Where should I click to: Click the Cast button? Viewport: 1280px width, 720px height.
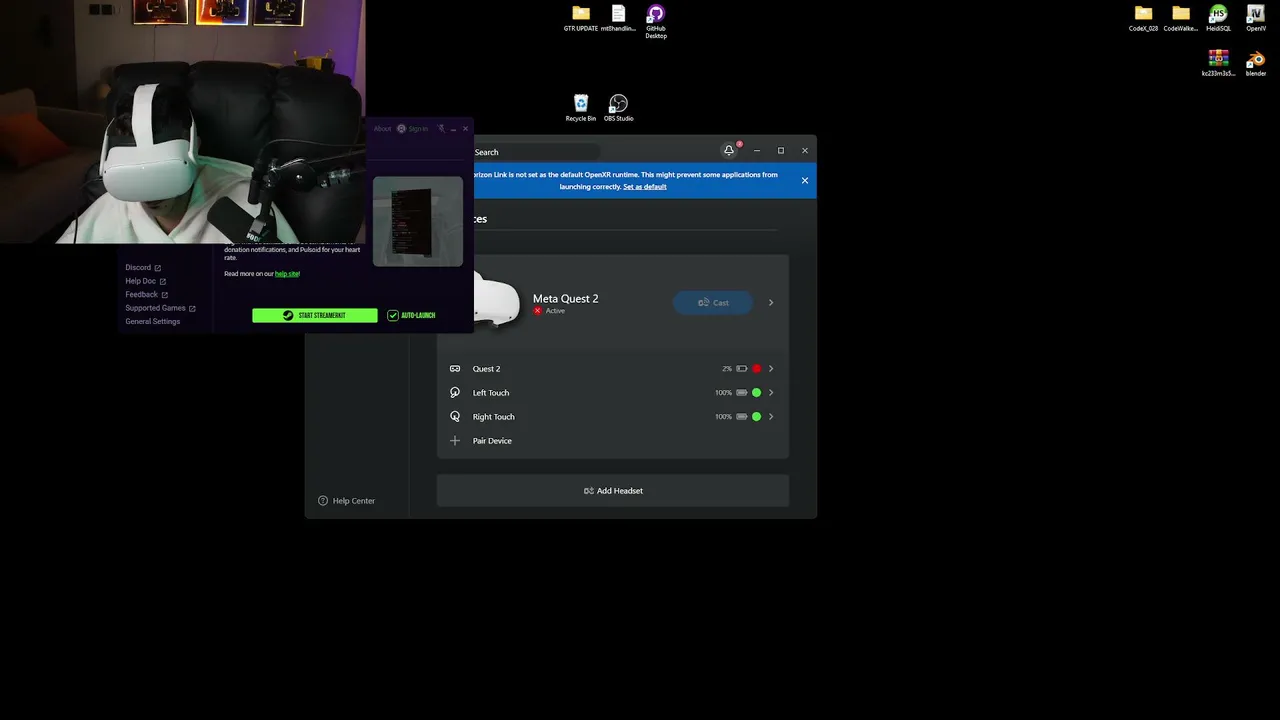tap(713, 303)
